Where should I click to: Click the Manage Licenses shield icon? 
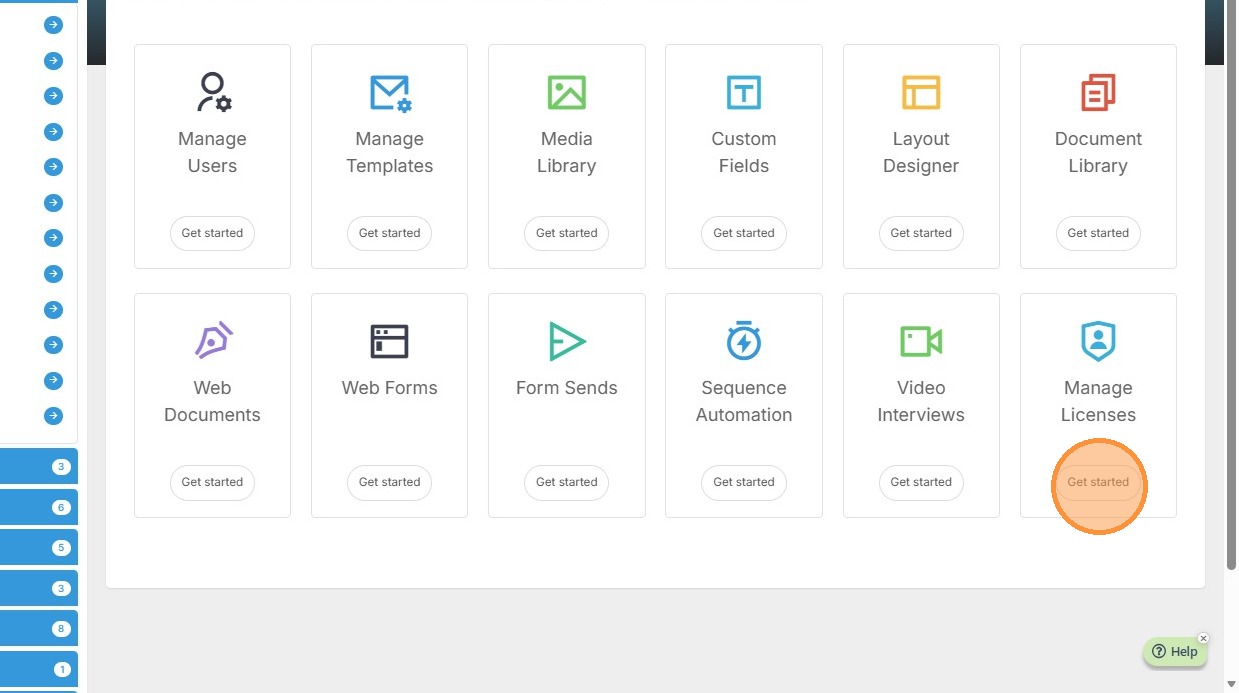[x=1098, y=341]
